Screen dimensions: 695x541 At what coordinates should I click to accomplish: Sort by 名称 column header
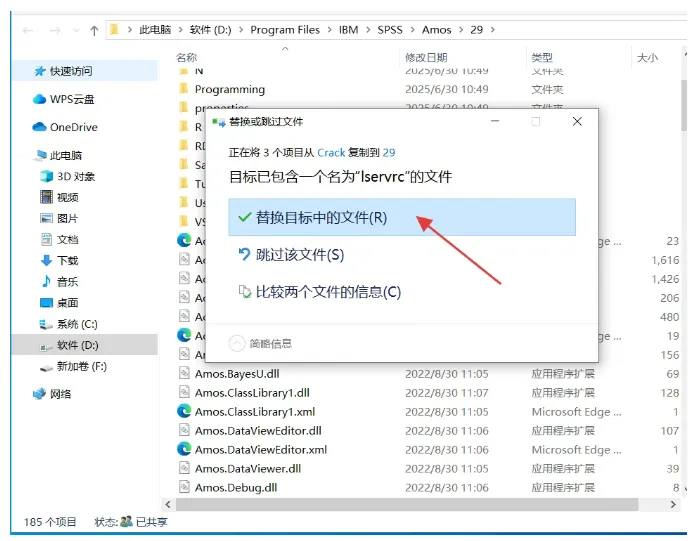(x=187, y=57)
